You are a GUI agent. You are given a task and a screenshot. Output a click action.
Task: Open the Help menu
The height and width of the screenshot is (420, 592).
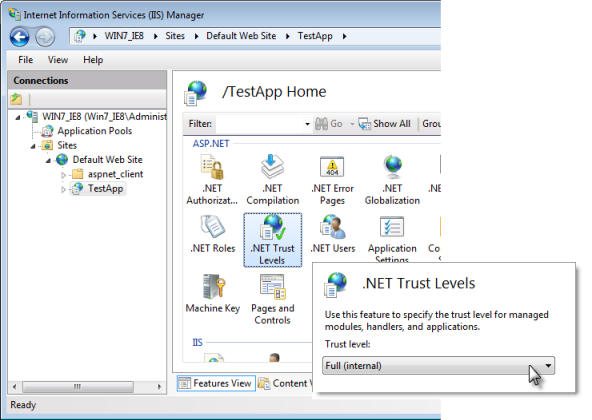pyautogui.click(x=93, y=60)
